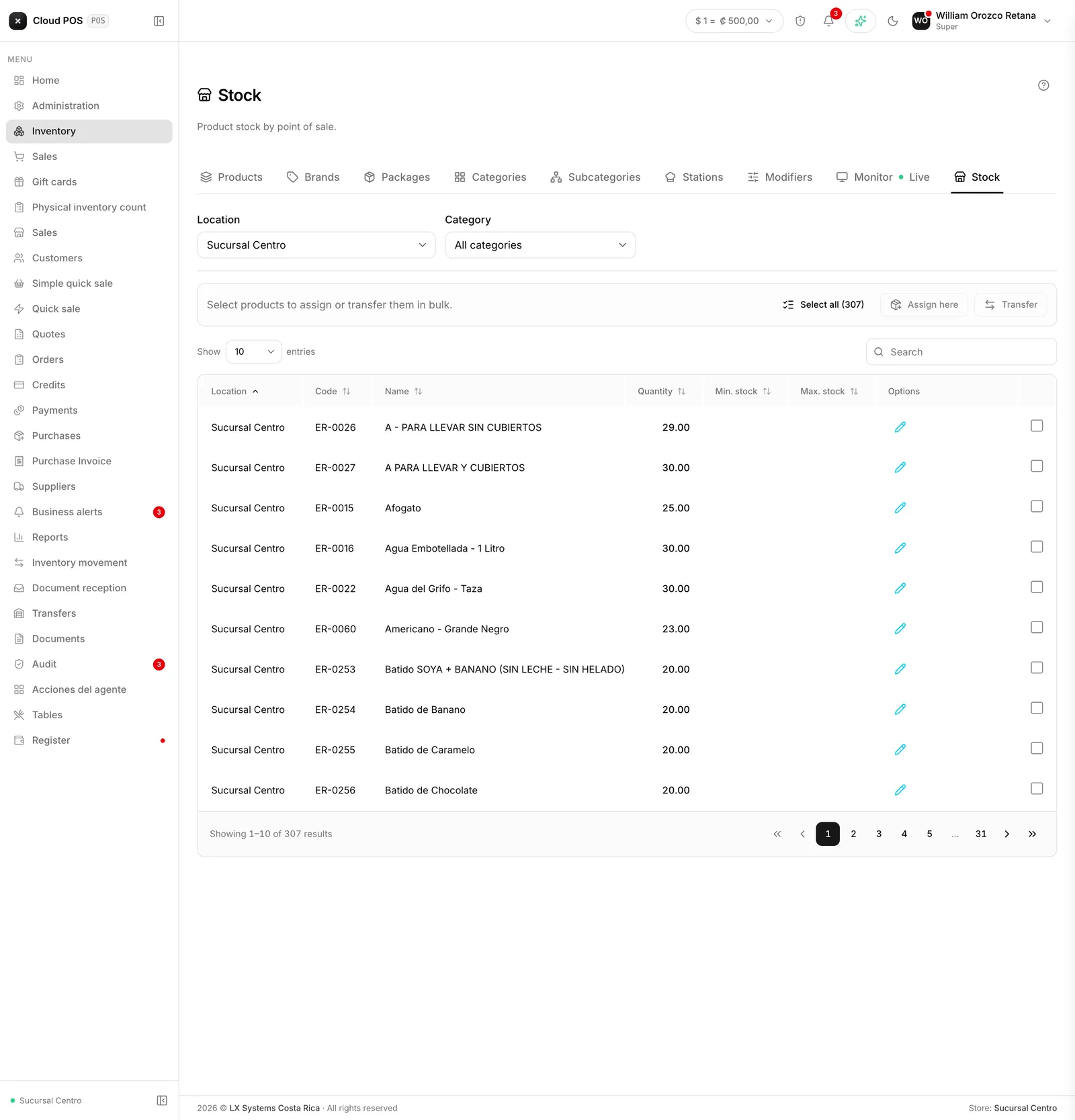Go to next page arrow

click(1006, 834)
